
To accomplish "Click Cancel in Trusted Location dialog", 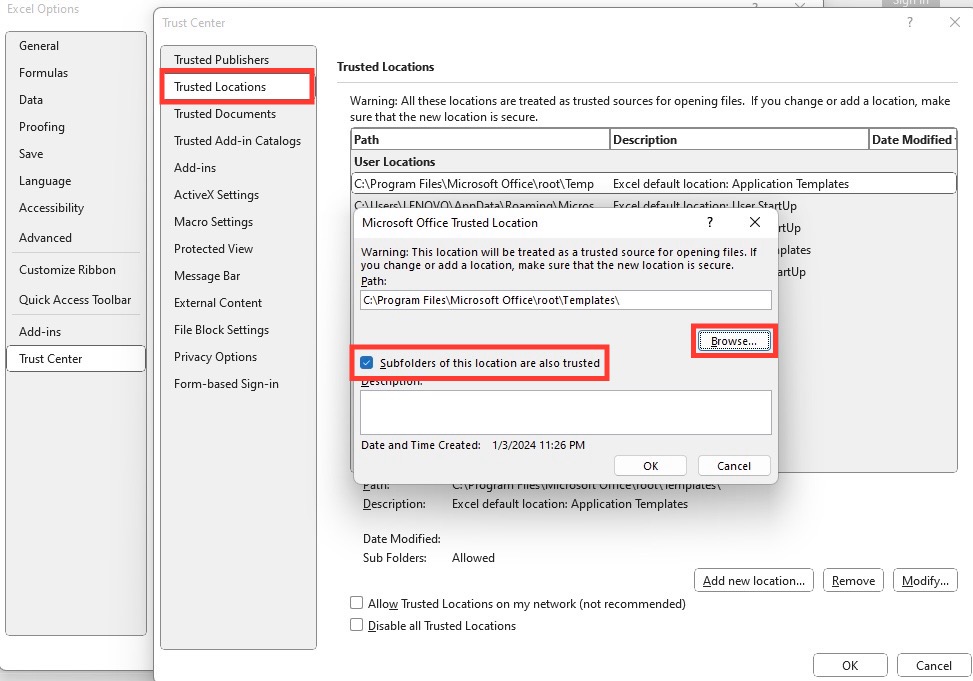I will pos(734,466).
